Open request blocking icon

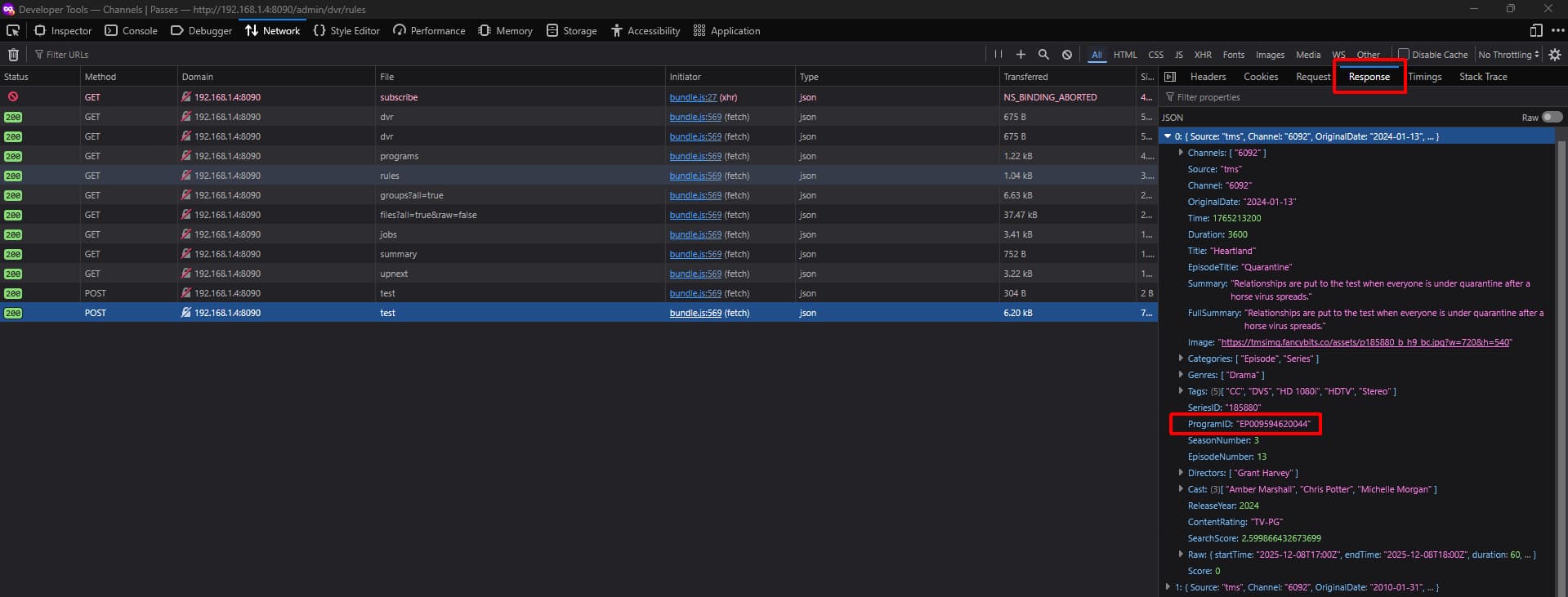pyautogui.click(x=1067, y=55)
